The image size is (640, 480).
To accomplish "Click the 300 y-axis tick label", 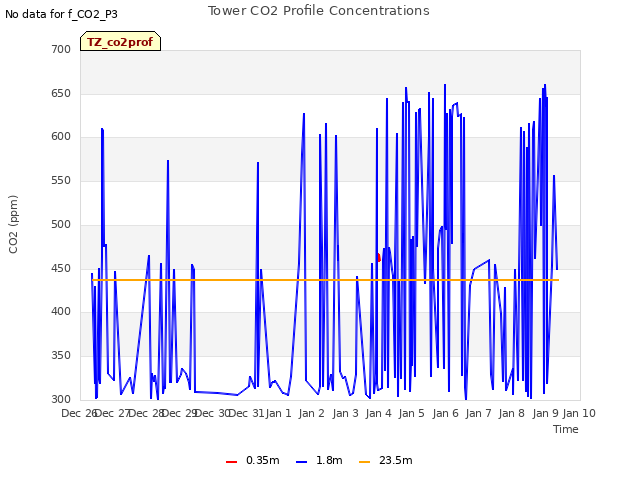I will coord(61,399).
